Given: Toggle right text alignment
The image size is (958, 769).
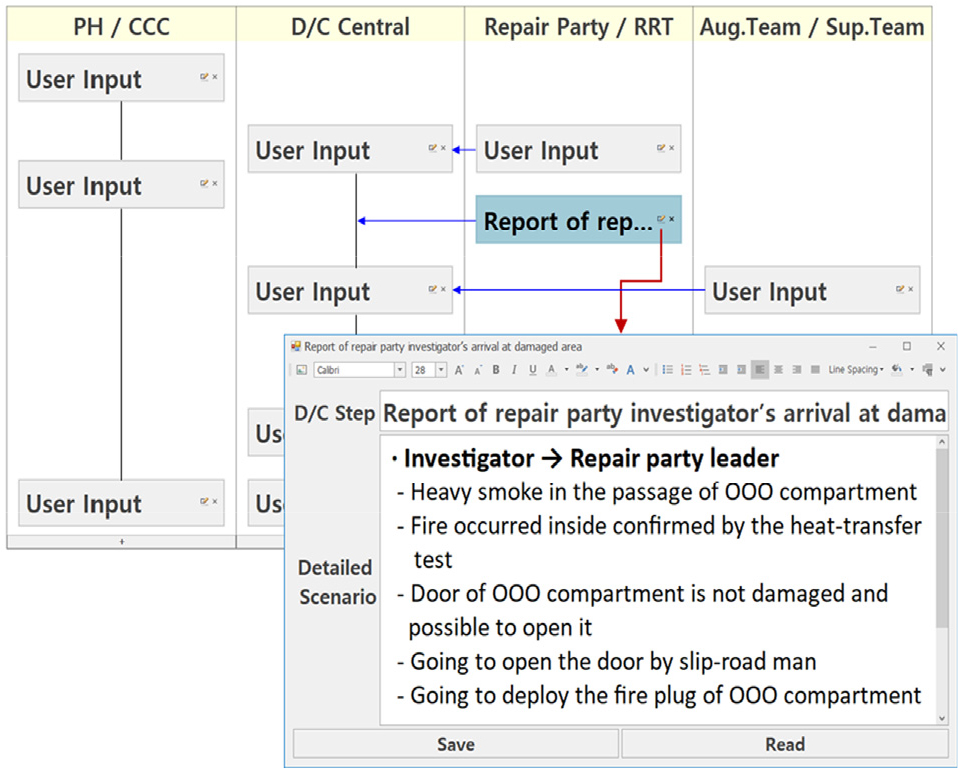Looking at the screenshot, I should coord(797,370).
